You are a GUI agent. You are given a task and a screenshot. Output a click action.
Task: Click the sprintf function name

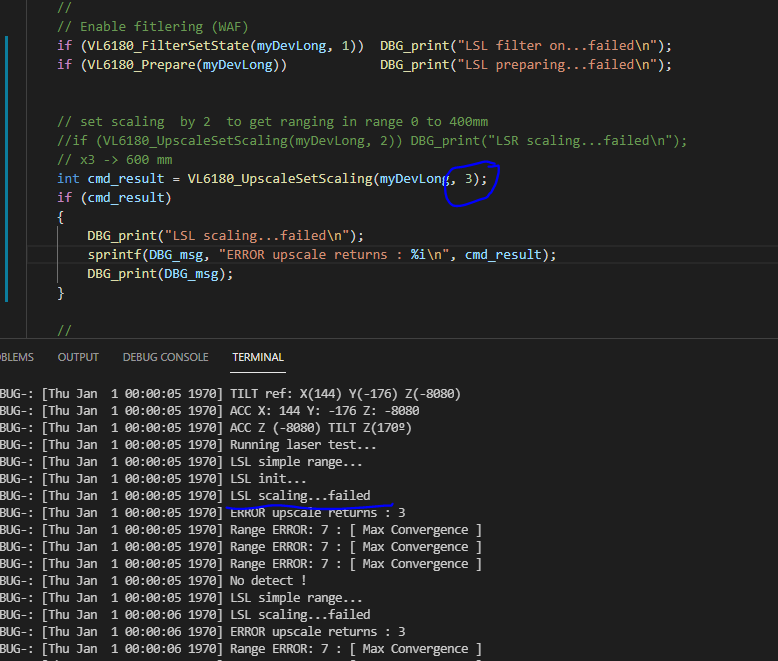click(115, 255)
